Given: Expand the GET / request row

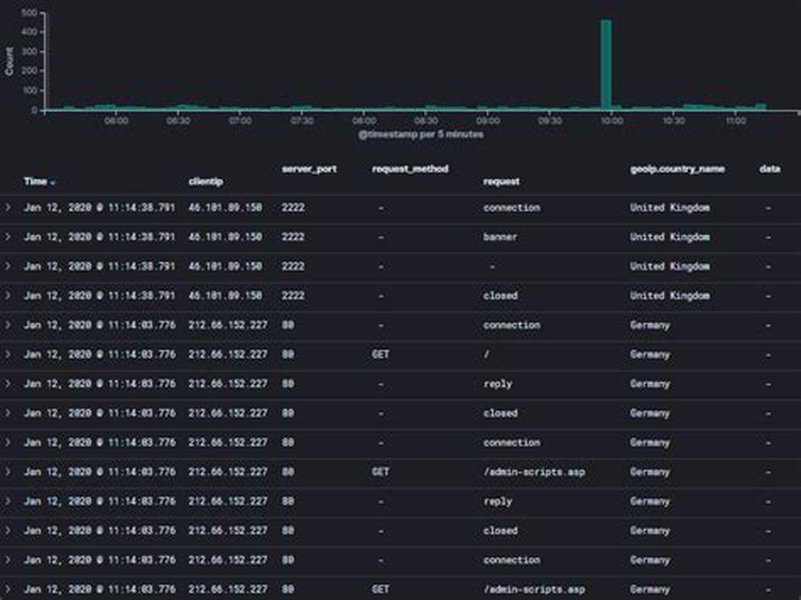Looking at the screenshot, I should 8,354.
